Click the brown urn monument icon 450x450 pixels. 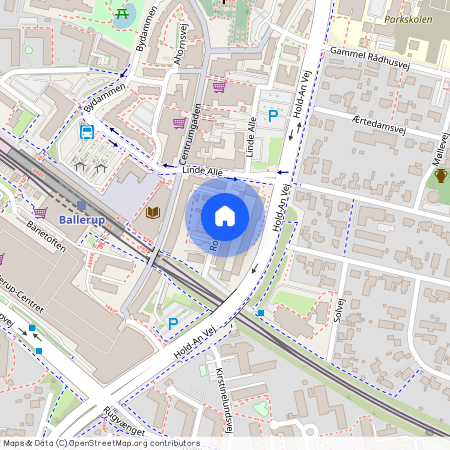coord(441,176)
